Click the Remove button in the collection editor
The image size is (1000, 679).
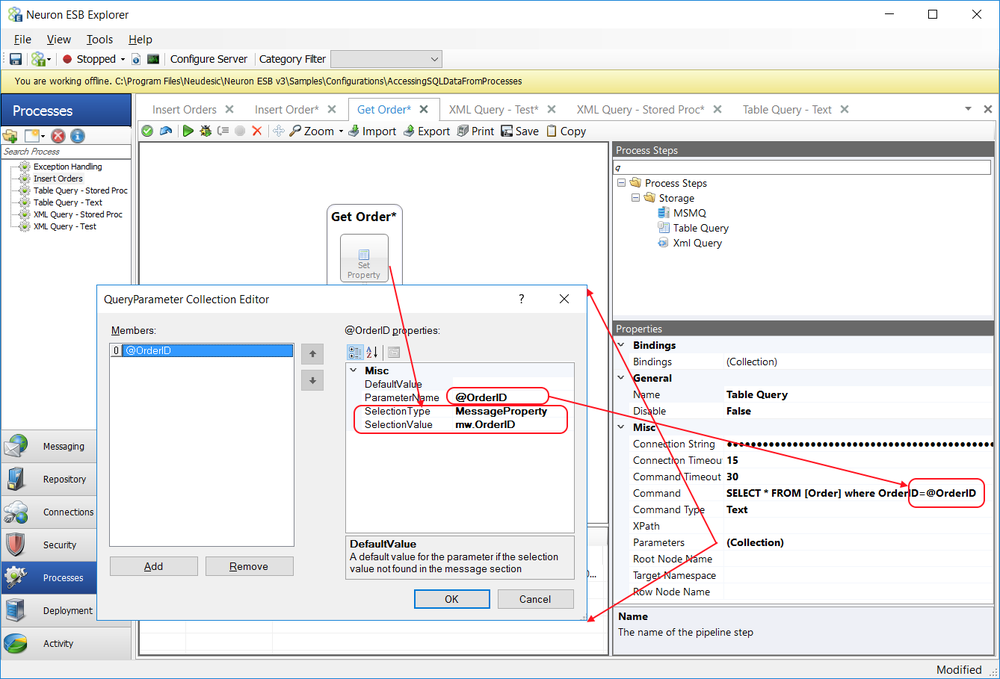249,566
